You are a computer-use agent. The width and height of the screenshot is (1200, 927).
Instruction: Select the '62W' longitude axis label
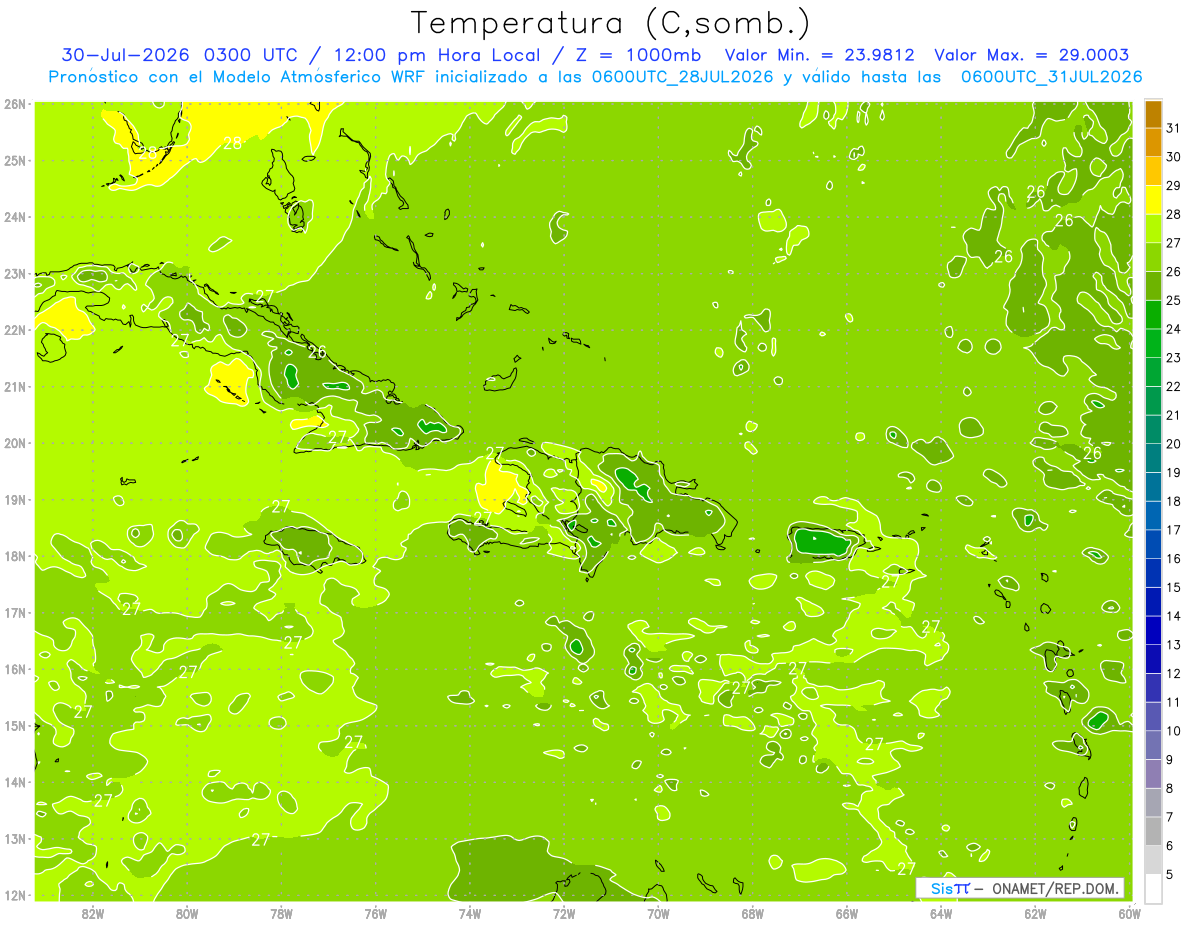point(1035,913)
